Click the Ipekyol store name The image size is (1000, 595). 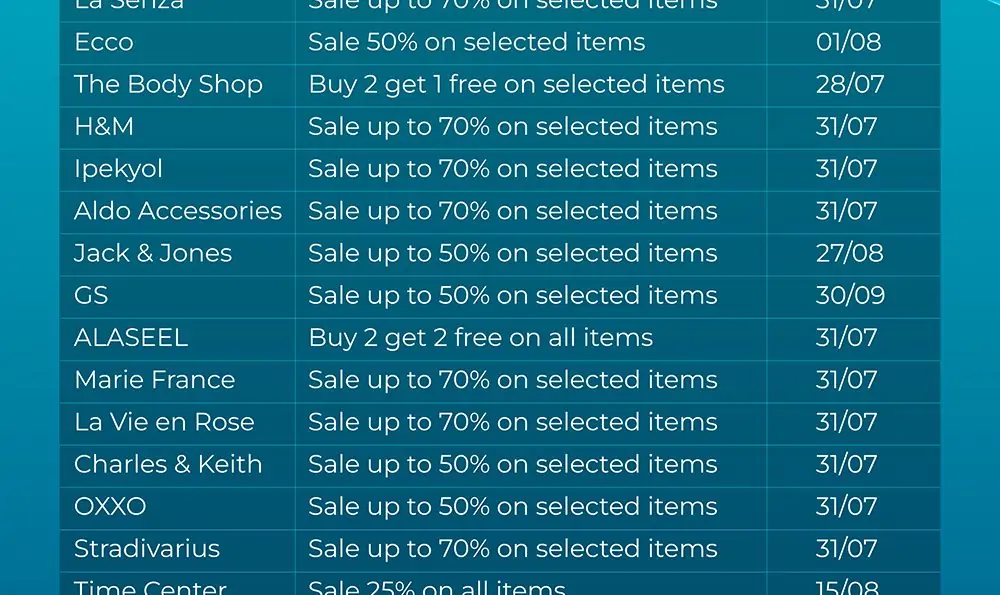[119, 170]
